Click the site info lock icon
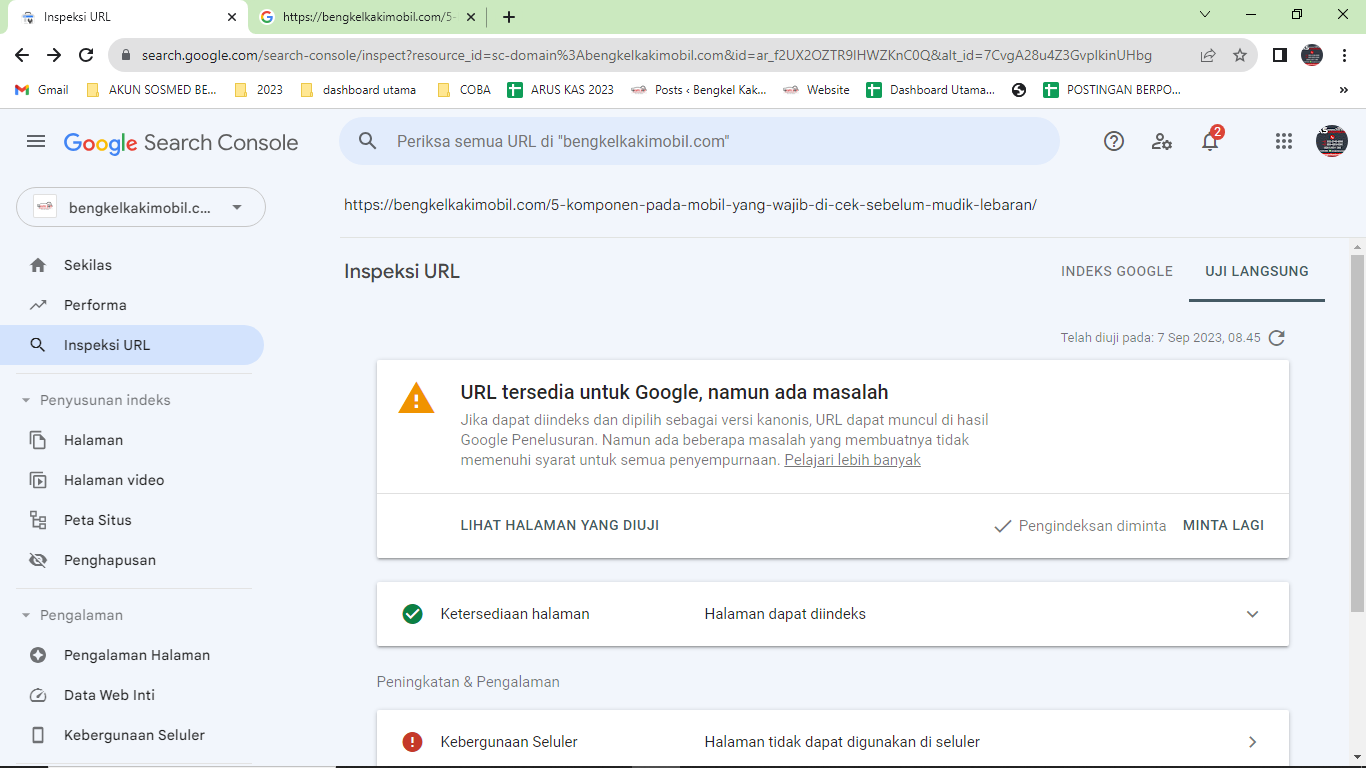The width and height of the screenshot is (1366, 768). (x=126, y=56)
